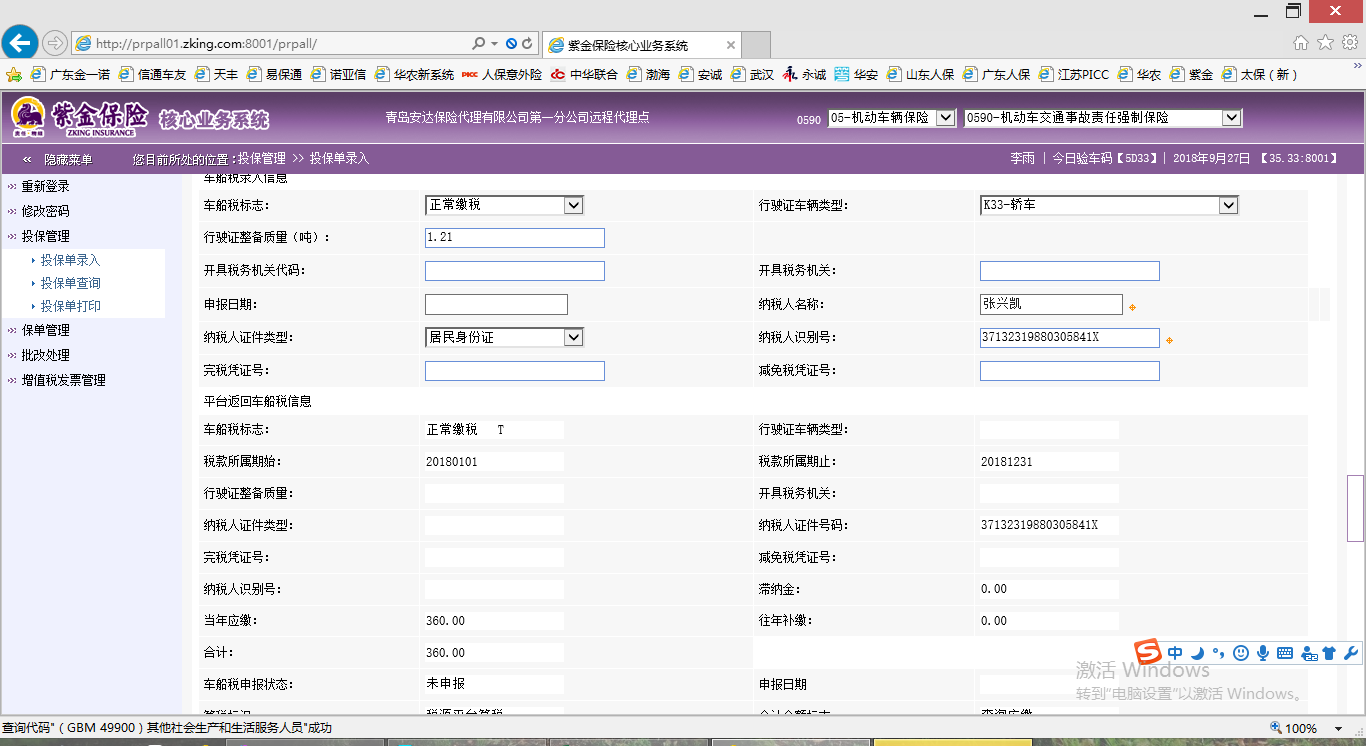This screenshot has width=1366, height=746.
Task: Select 保单管理 in the left menu
Action: (x=45, y=330)
